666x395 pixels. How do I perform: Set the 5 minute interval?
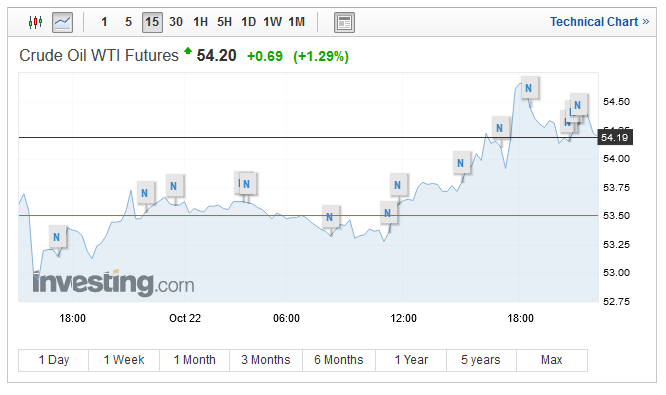pyautogui.click(x=128, y=22)
